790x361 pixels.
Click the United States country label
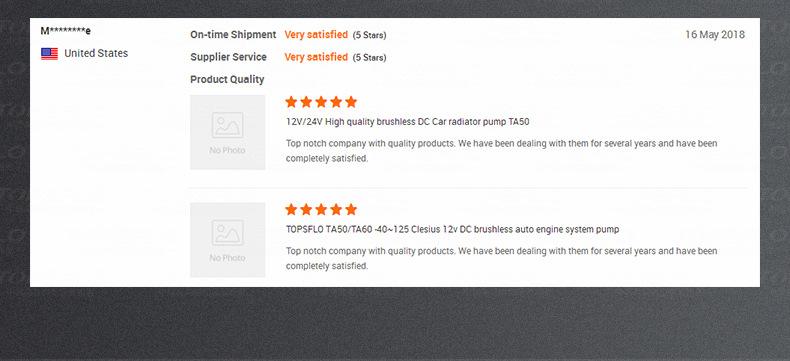[96, 53]
